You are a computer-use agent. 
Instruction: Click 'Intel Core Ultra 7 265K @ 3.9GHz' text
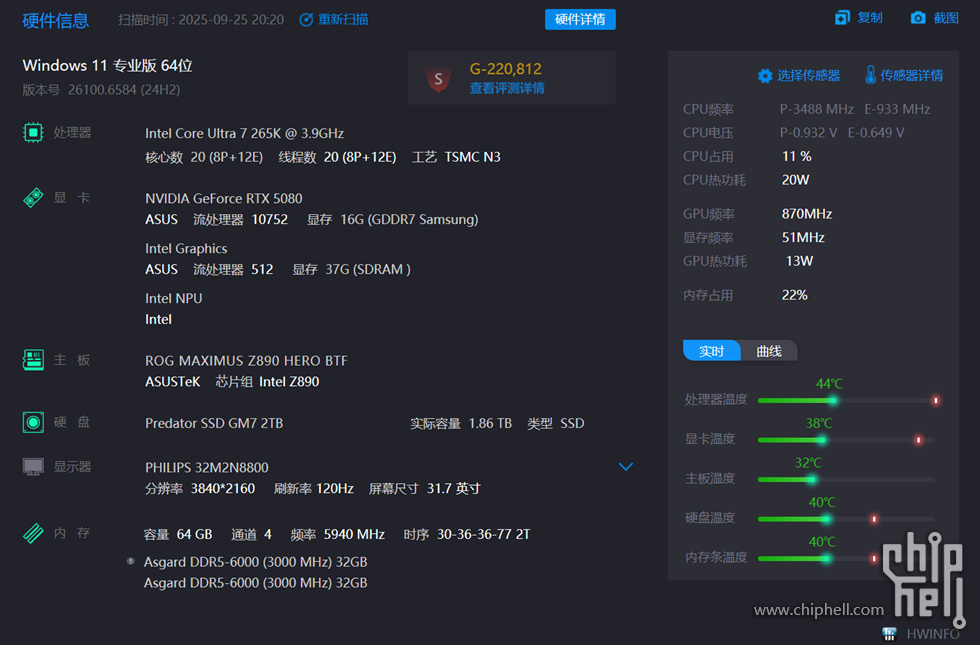click(244, 133)
